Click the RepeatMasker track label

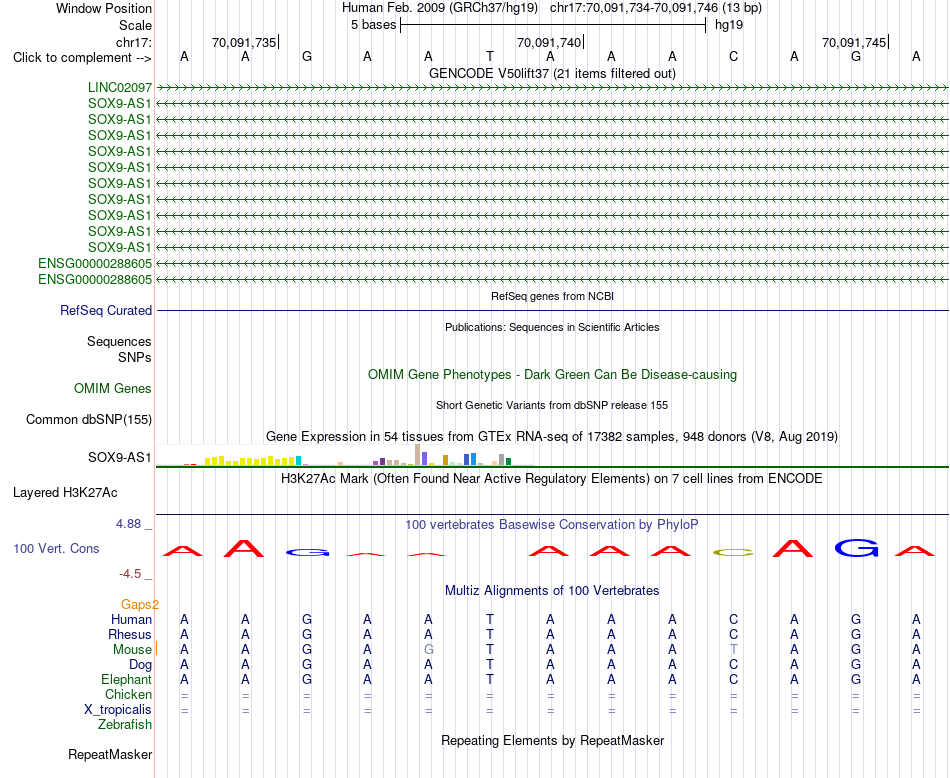(x=110, y=754)
